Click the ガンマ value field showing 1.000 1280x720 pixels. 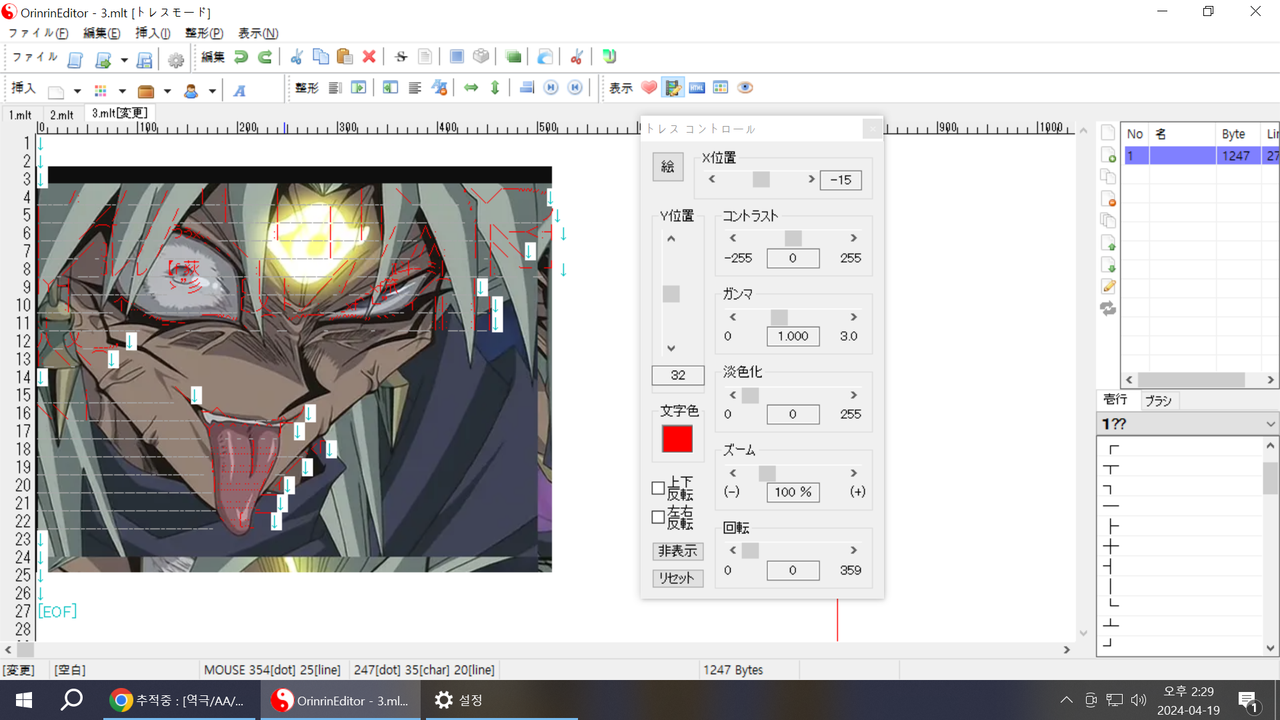[x=793, y=336]
